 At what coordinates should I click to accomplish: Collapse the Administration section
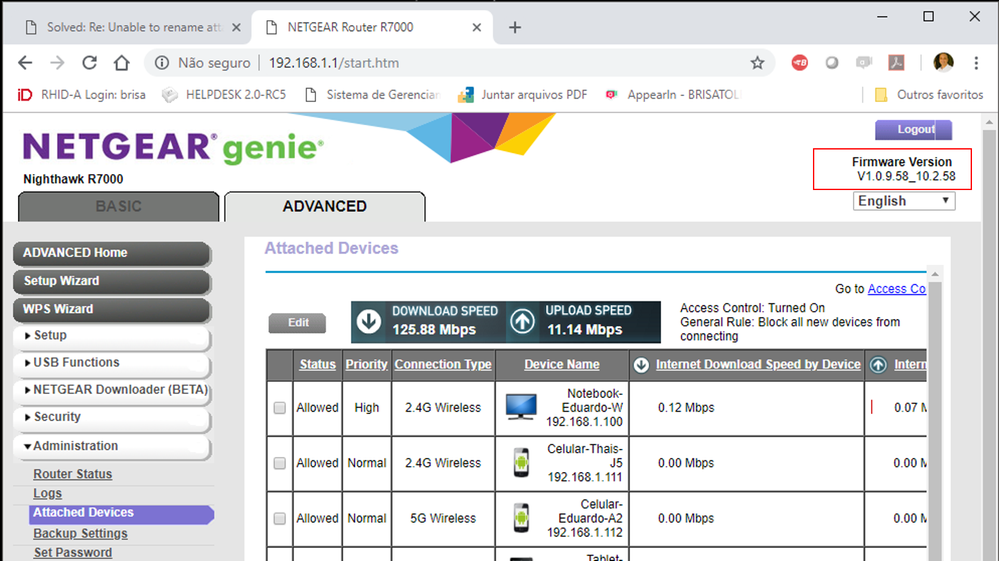(111, 446)
